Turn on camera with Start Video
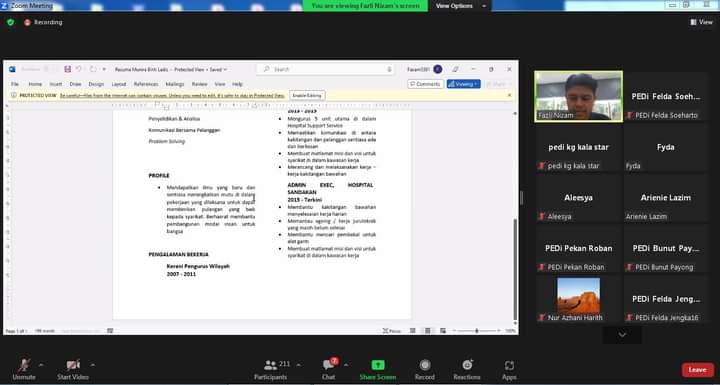 click(x=73, y=365)
